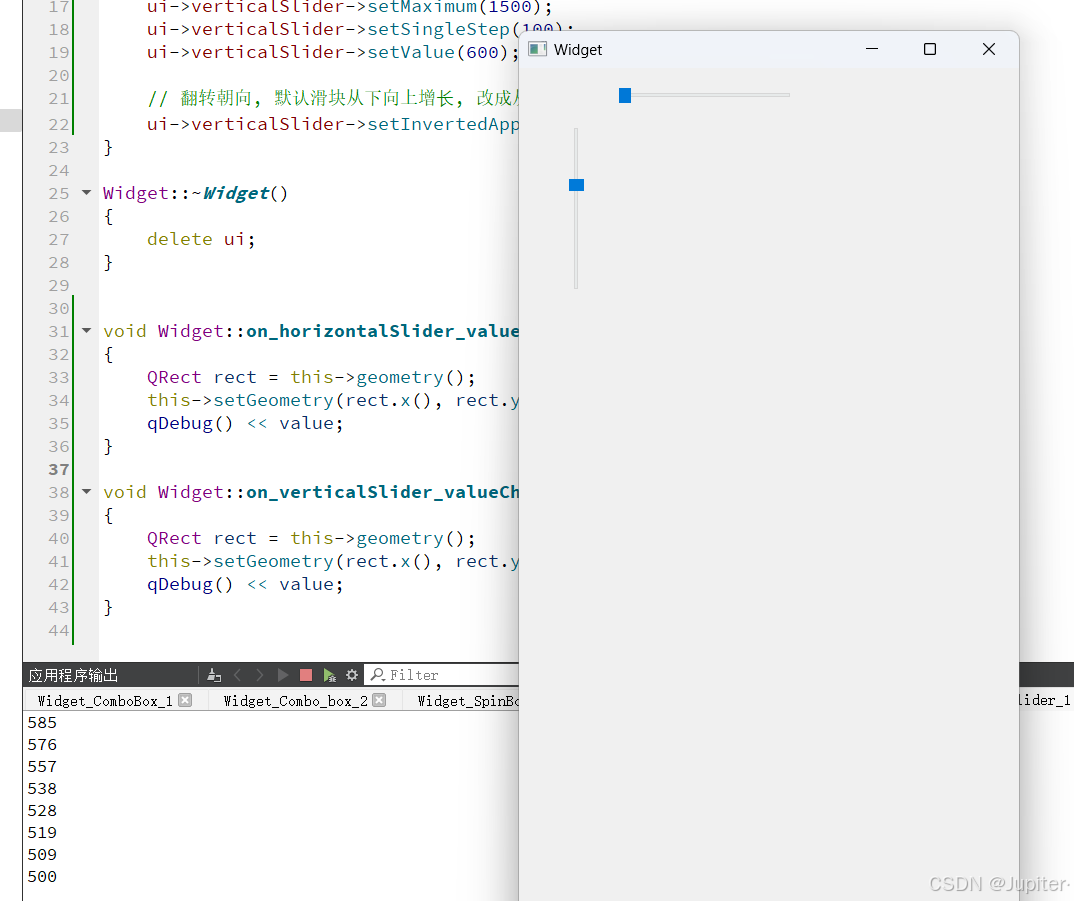Clear the application output with broom icon
This screenshot has width=1074, height=901.
click(x=214, y=675)
